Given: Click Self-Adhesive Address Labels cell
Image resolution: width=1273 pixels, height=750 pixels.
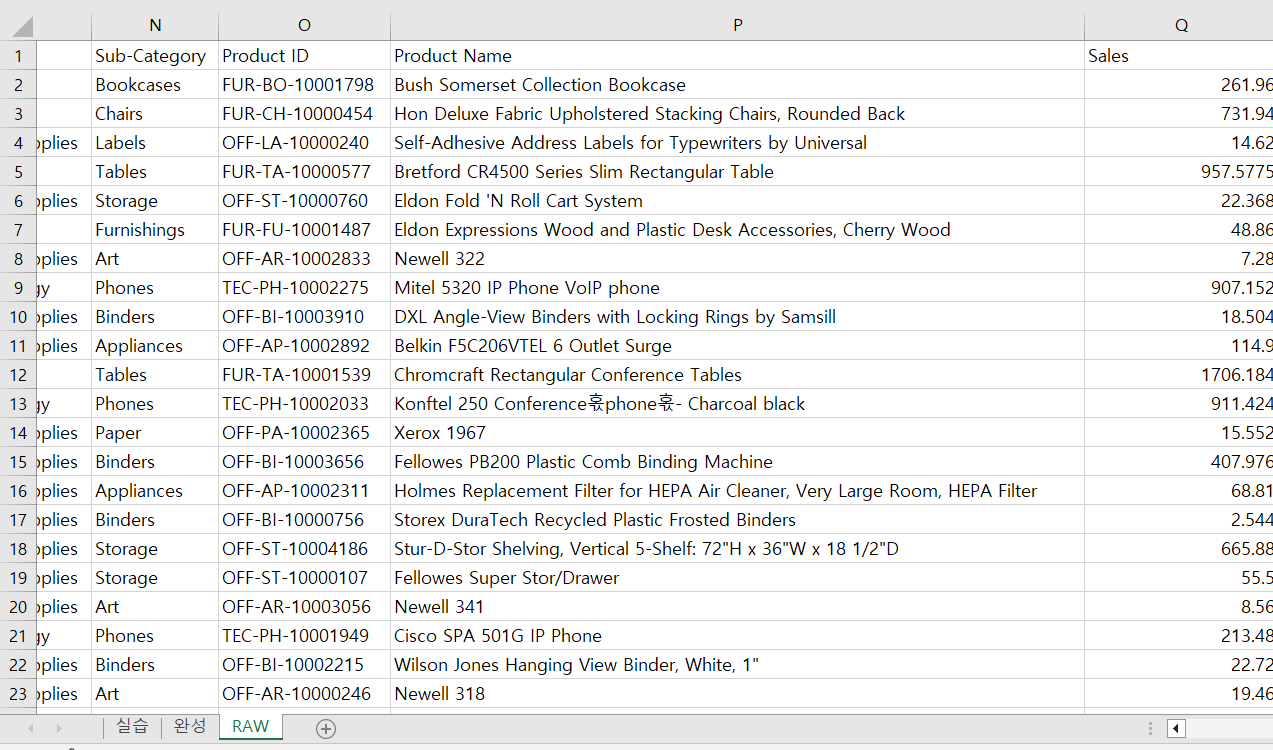Looking at the screenshot, I should click(x=738, y=143).
